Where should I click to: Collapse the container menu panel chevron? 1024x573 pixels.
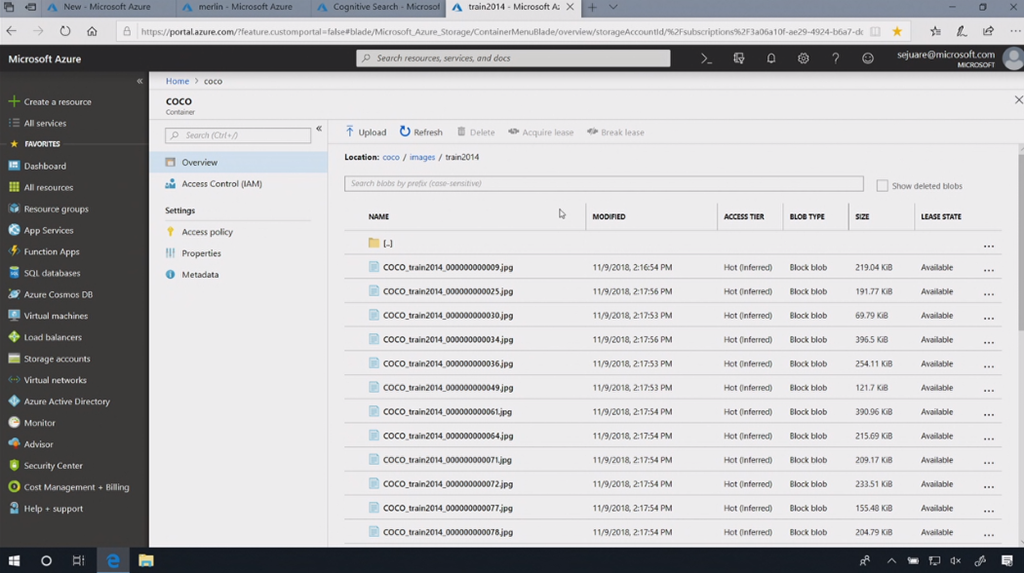(319, 129)
